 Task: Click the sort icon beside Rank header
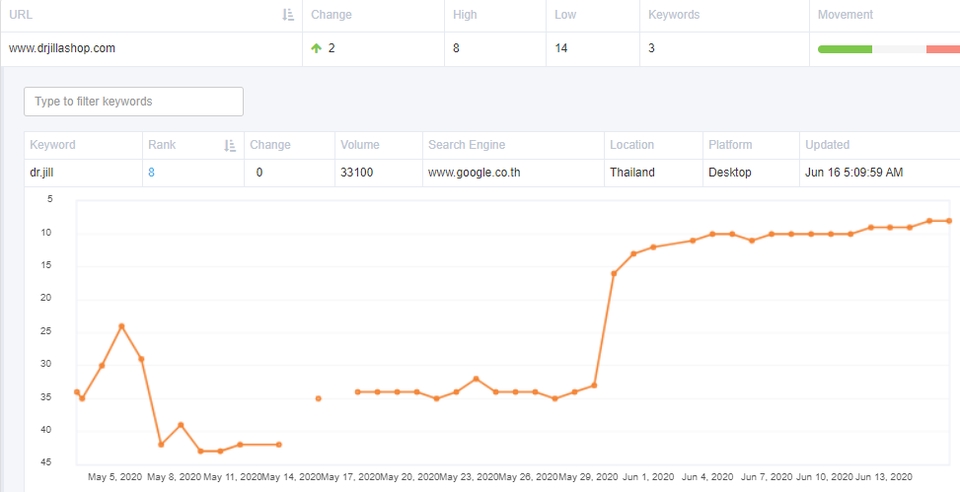pos(231,145)
